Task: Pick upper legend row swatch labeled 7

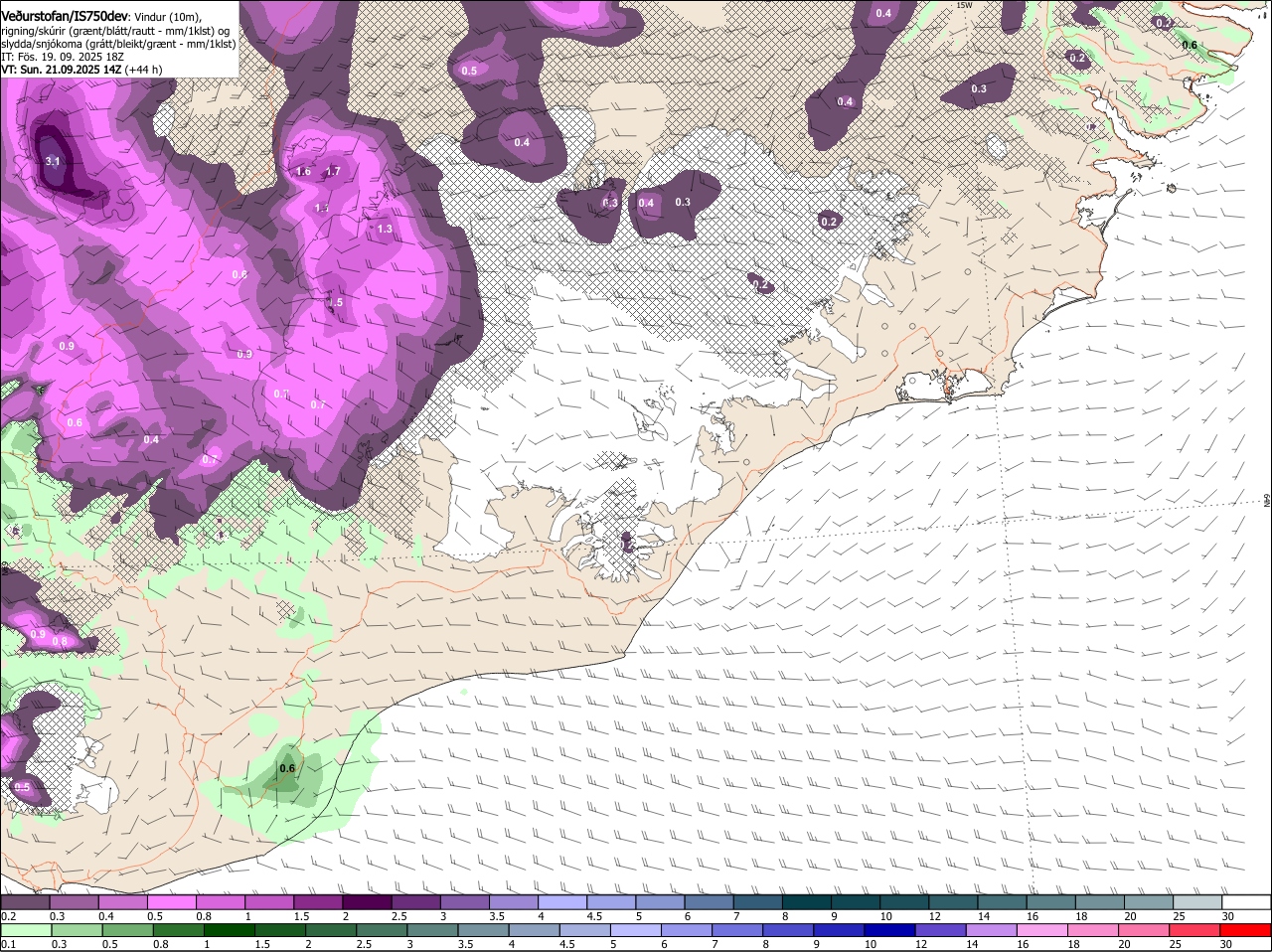Action: tap(757, 902)
